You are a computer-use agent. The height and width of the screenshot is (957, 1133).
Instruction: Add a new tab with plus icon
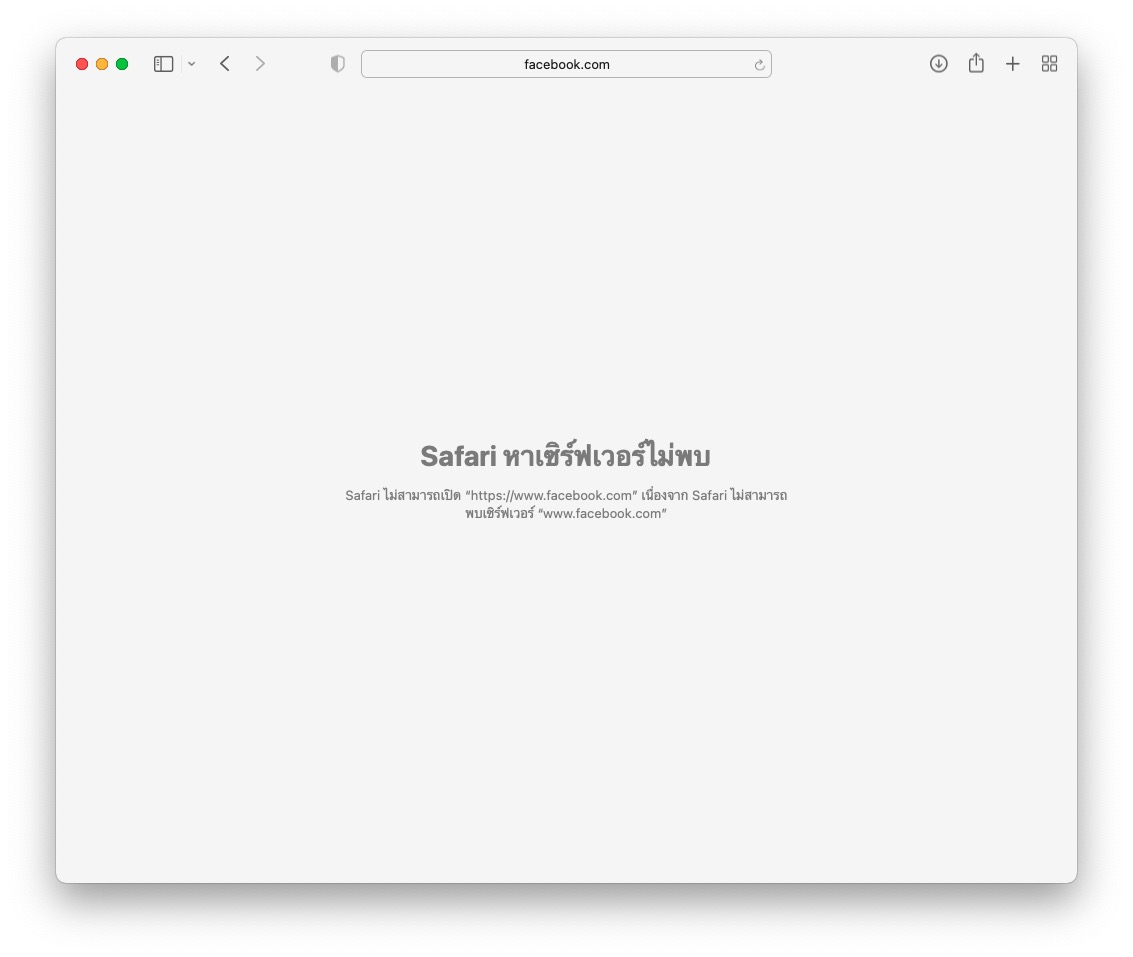1012,64
